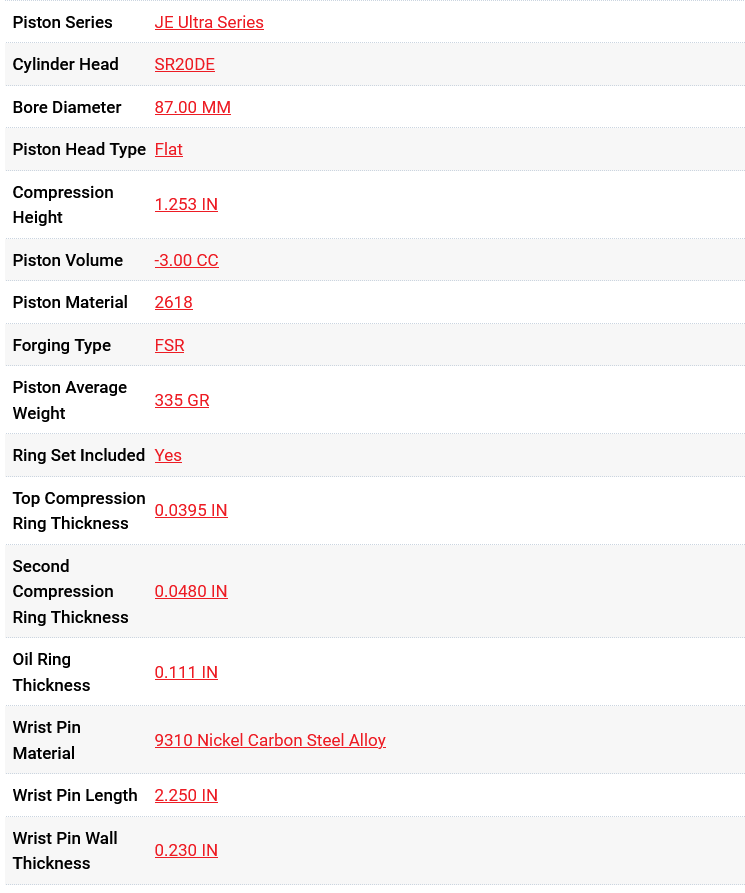Click the Bore Diameter row label

67,107
